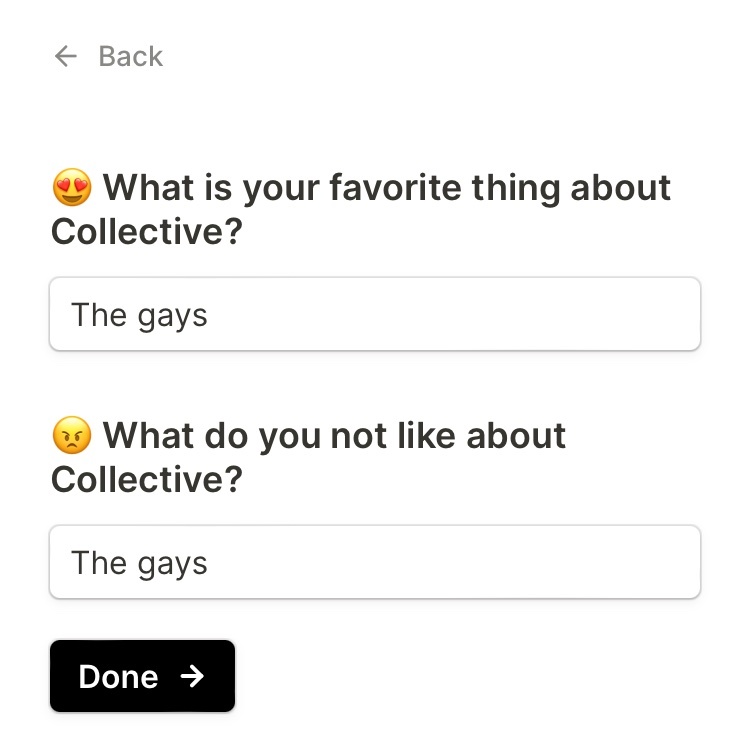Click the word "Collective?" in the second question
Viewport: 750px width, 750px height.
pyautogui.click(x=147, y=479)
